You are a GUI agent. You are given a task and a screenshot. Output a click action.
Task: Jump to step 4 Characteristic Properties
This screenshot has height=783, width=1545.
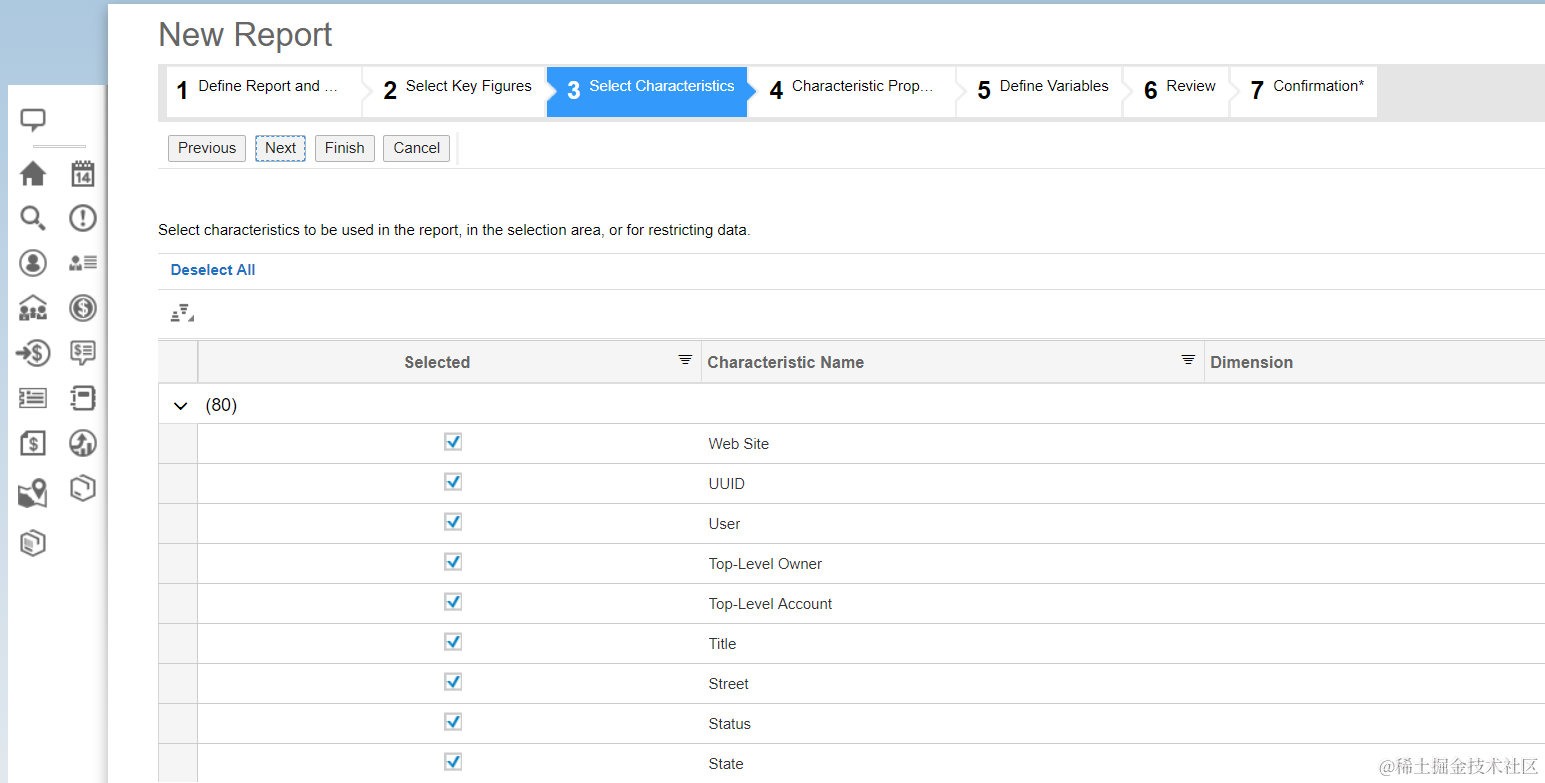tap(852, 91)
